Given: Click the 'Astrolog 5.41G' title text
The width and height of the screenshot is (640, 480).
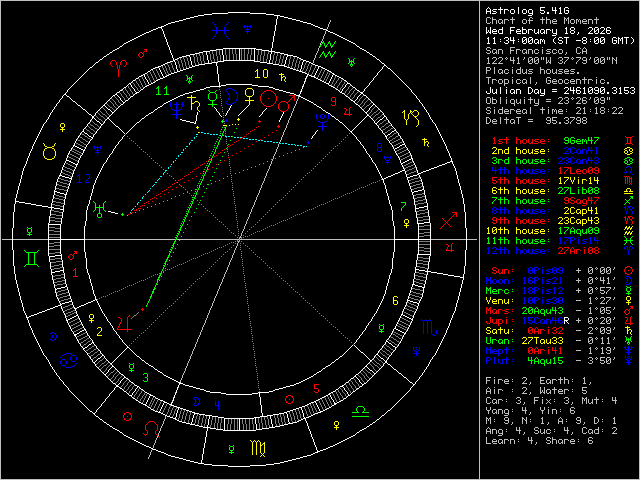Looking at the screenshot, I should [527, 11].
